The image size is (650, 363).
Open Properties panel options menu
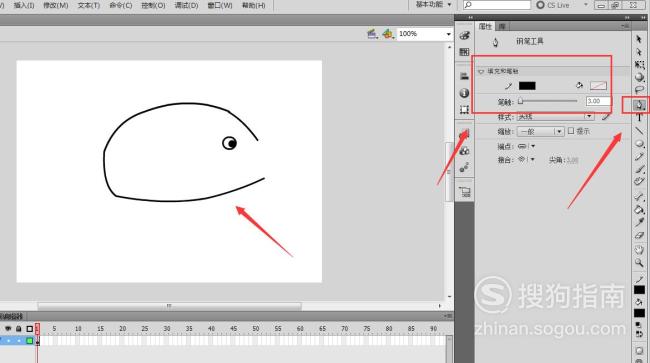(x=625, y=26)
